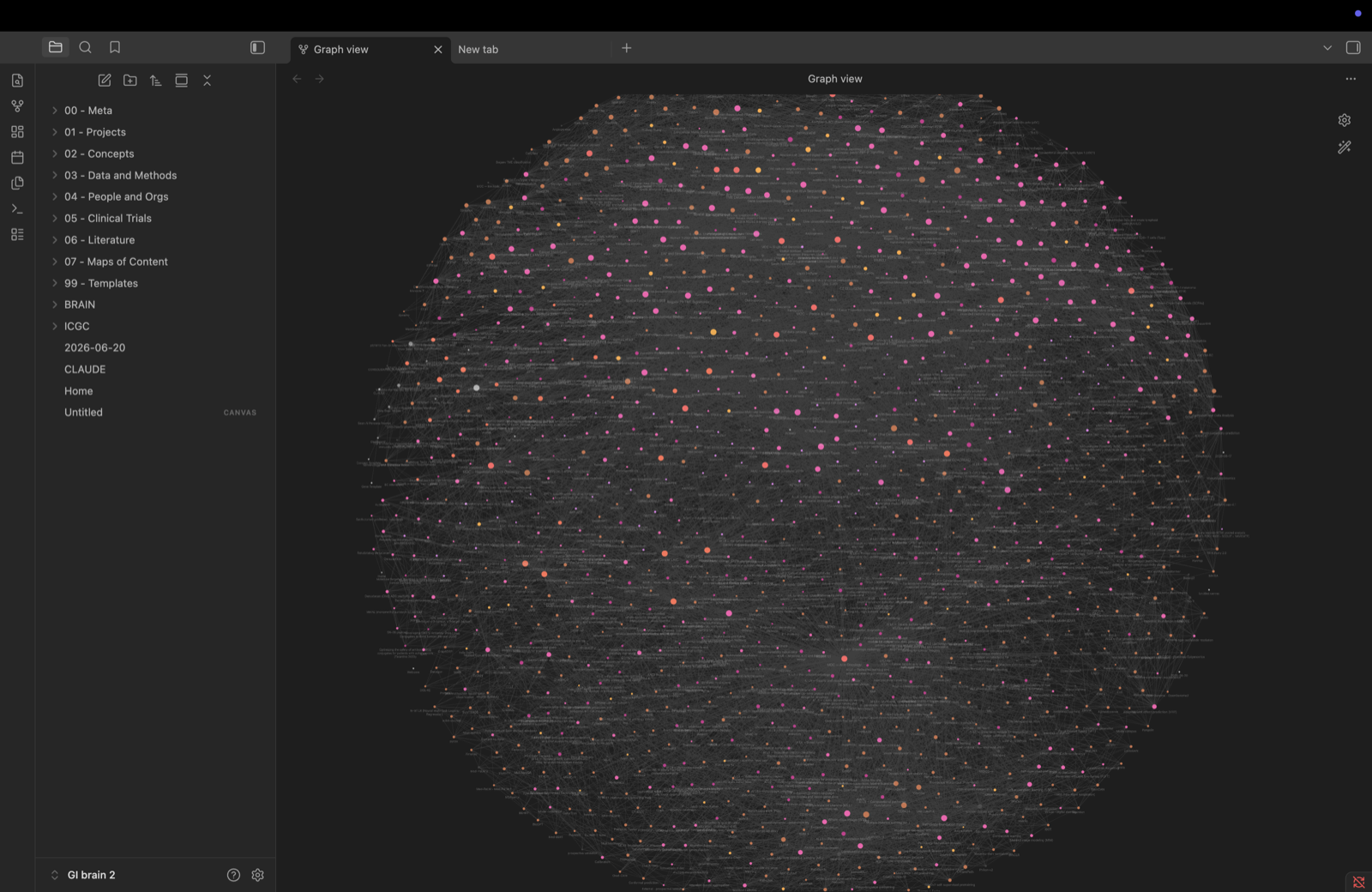
Task: Click the sync status icon bottom right
Action: (x=1358, y=882)
